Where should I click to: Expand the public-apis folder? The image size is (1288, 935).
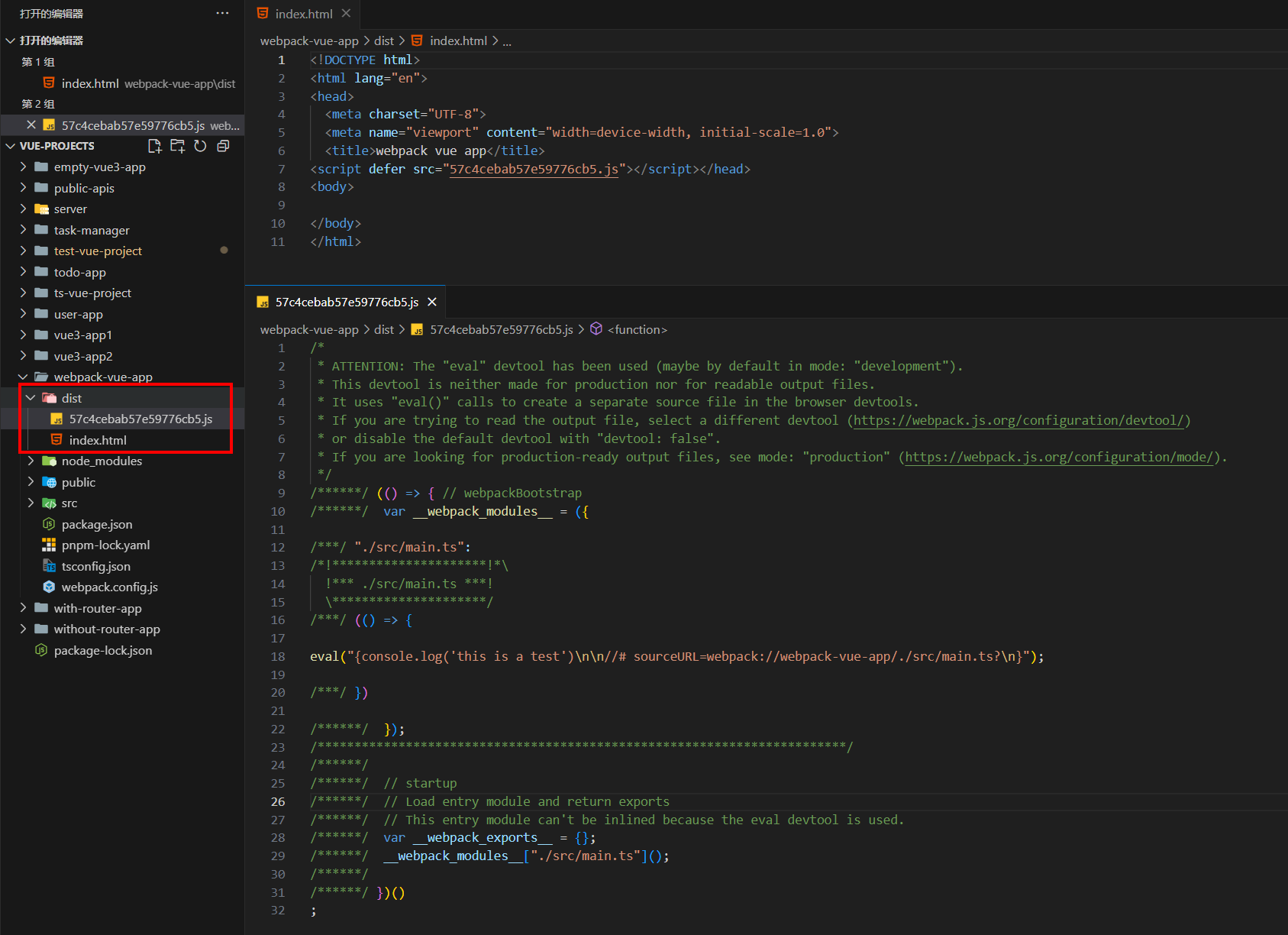[23, 188]
